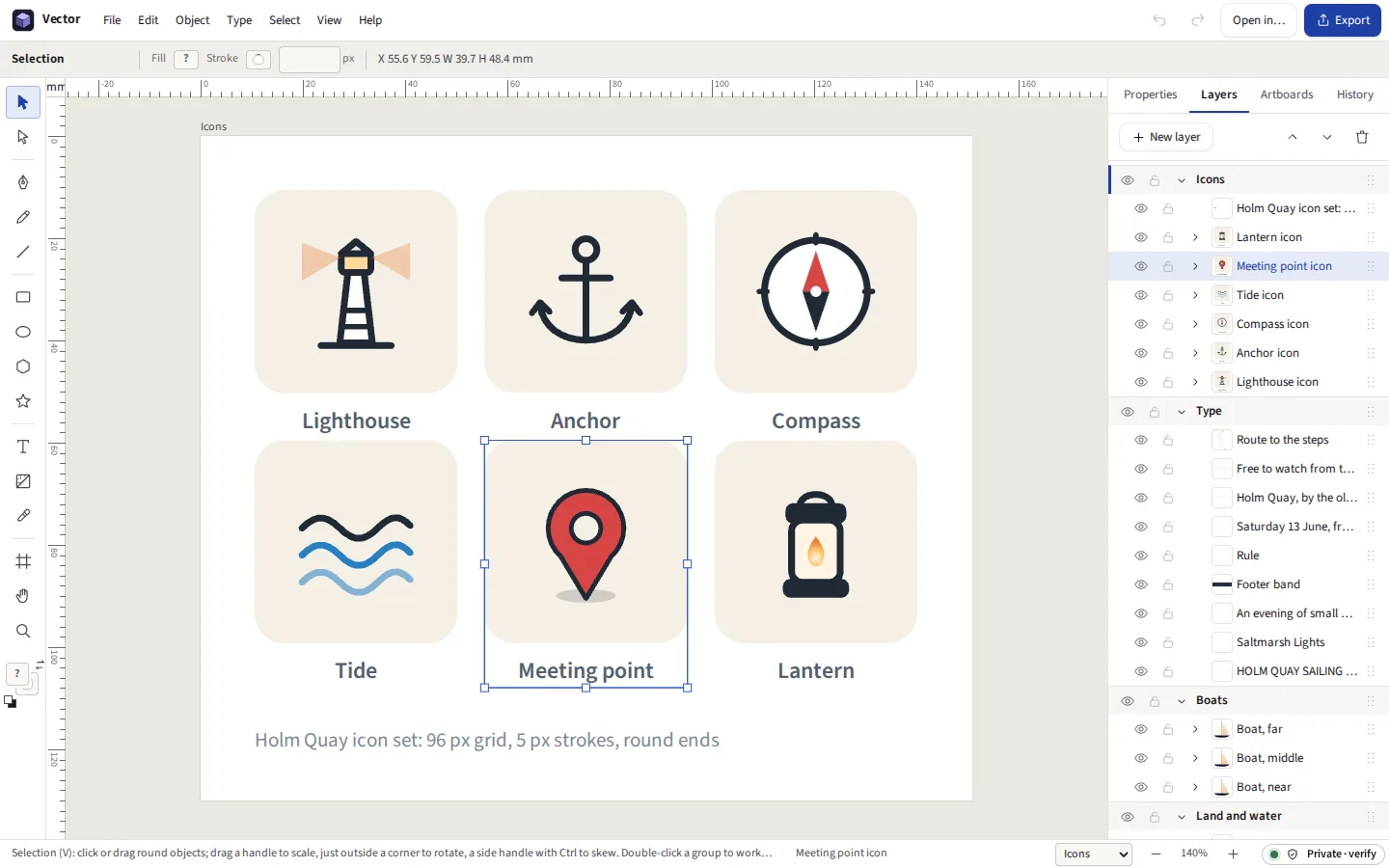Lock the Lantern icon layer
The image size is (1389, 868).
[1167, 237]
